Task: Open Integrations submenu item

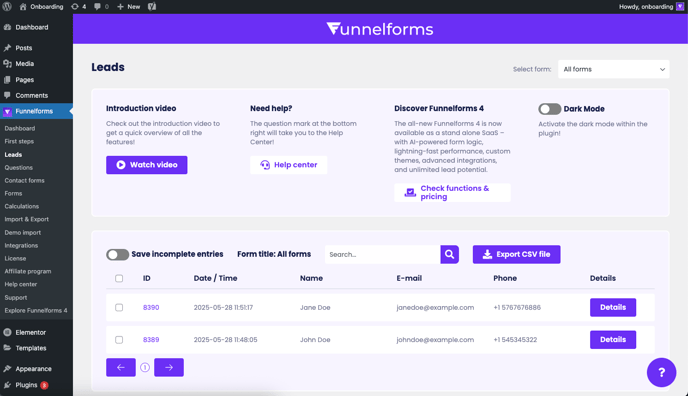Action: click(x=21, y=246)
